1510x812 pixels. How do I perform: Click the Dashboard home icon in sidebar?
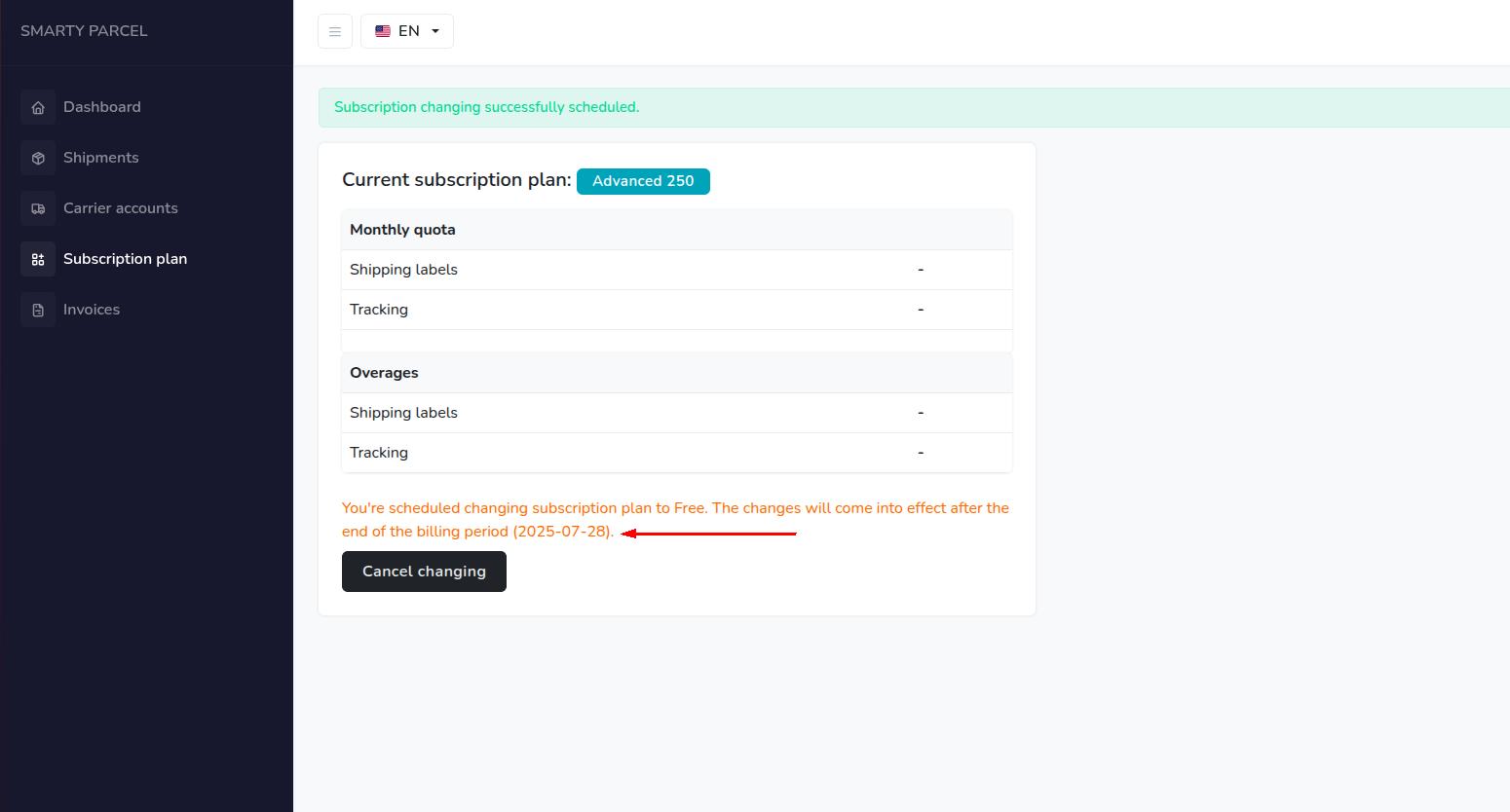coord(38,107)
